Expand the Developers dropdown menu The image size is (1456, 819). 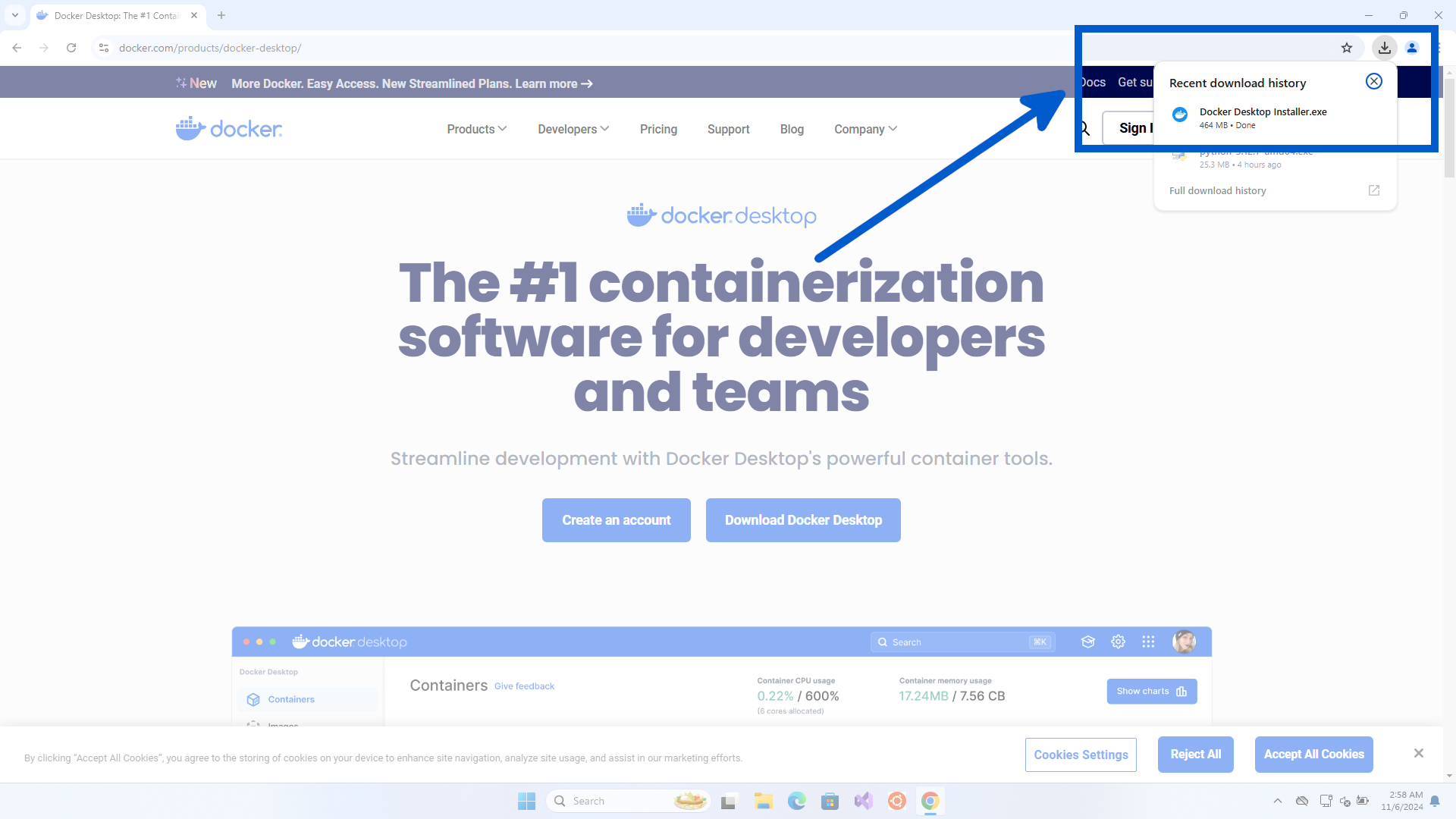point(573,129)
